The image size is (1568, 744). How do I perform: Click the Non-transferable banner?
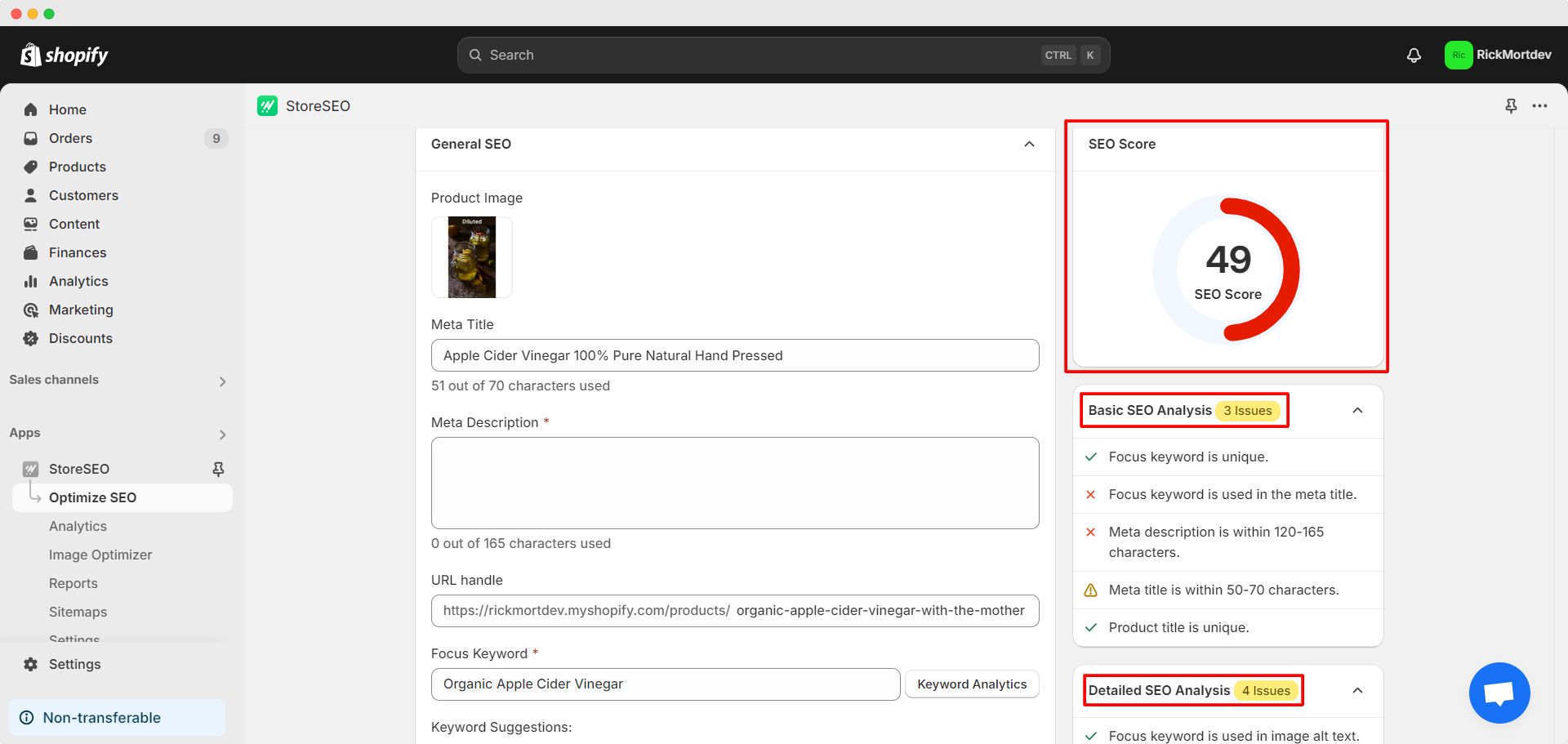pyautogui.click(x=117, y=717)
